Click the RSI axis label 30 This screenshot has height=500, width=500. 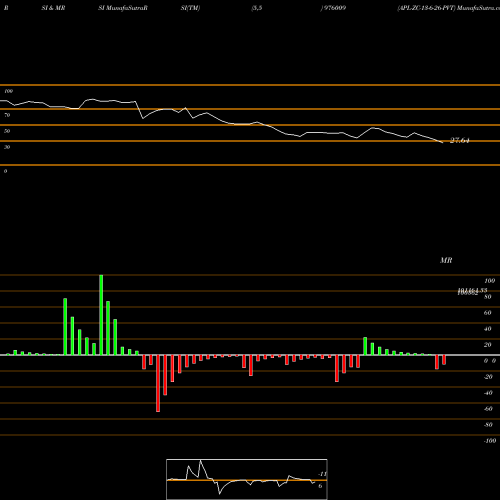click(7, 147)
